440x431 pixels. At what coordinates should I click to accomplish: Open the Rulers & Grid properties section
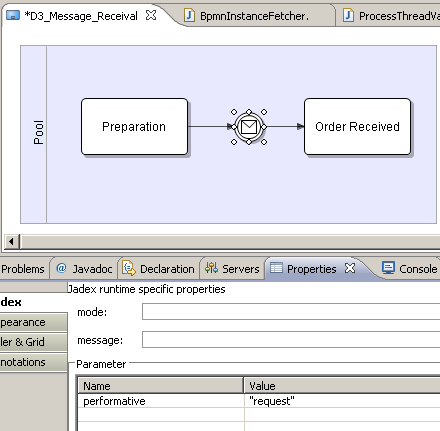[33, 342]
